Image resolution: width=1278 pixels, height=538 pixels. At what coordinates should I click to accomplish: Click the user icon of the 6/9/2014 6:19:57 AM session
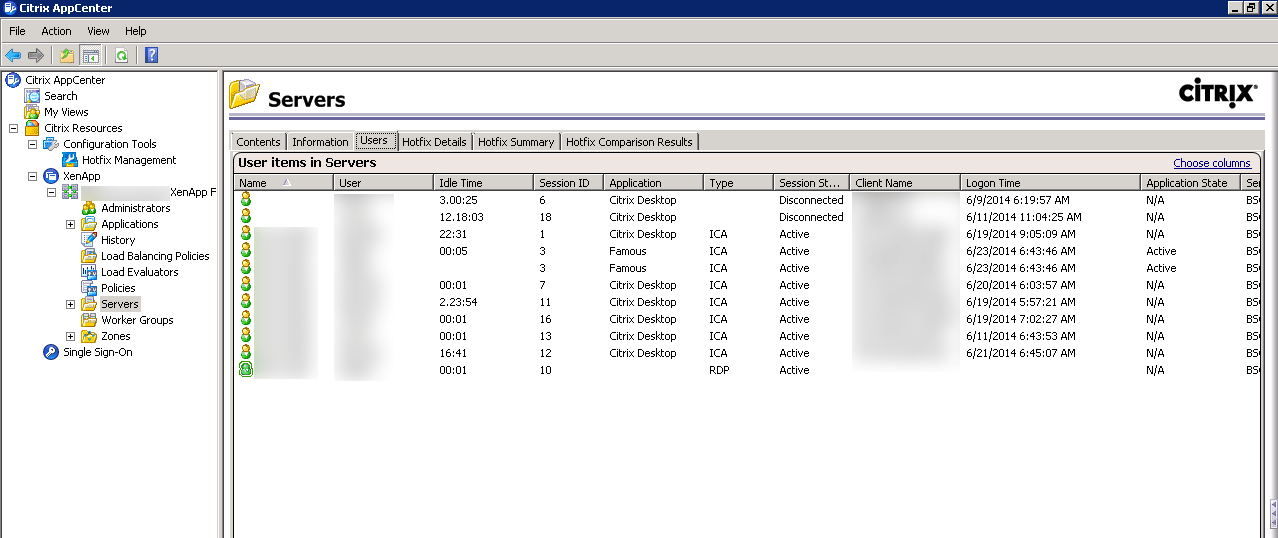tap(246, 200)
